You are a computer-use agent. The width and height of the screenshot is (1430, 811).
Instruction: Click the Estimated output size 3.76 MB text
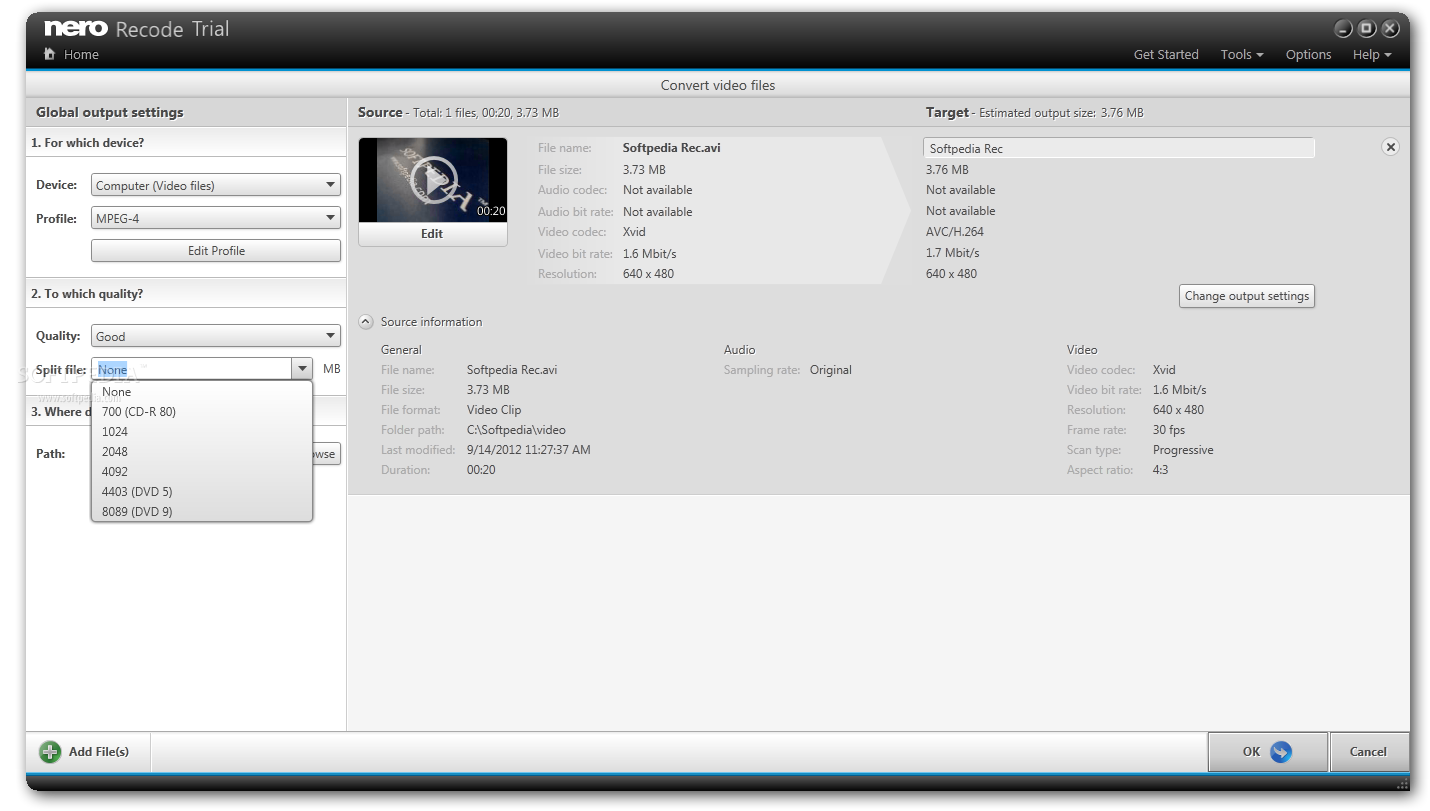point(1061,113)
